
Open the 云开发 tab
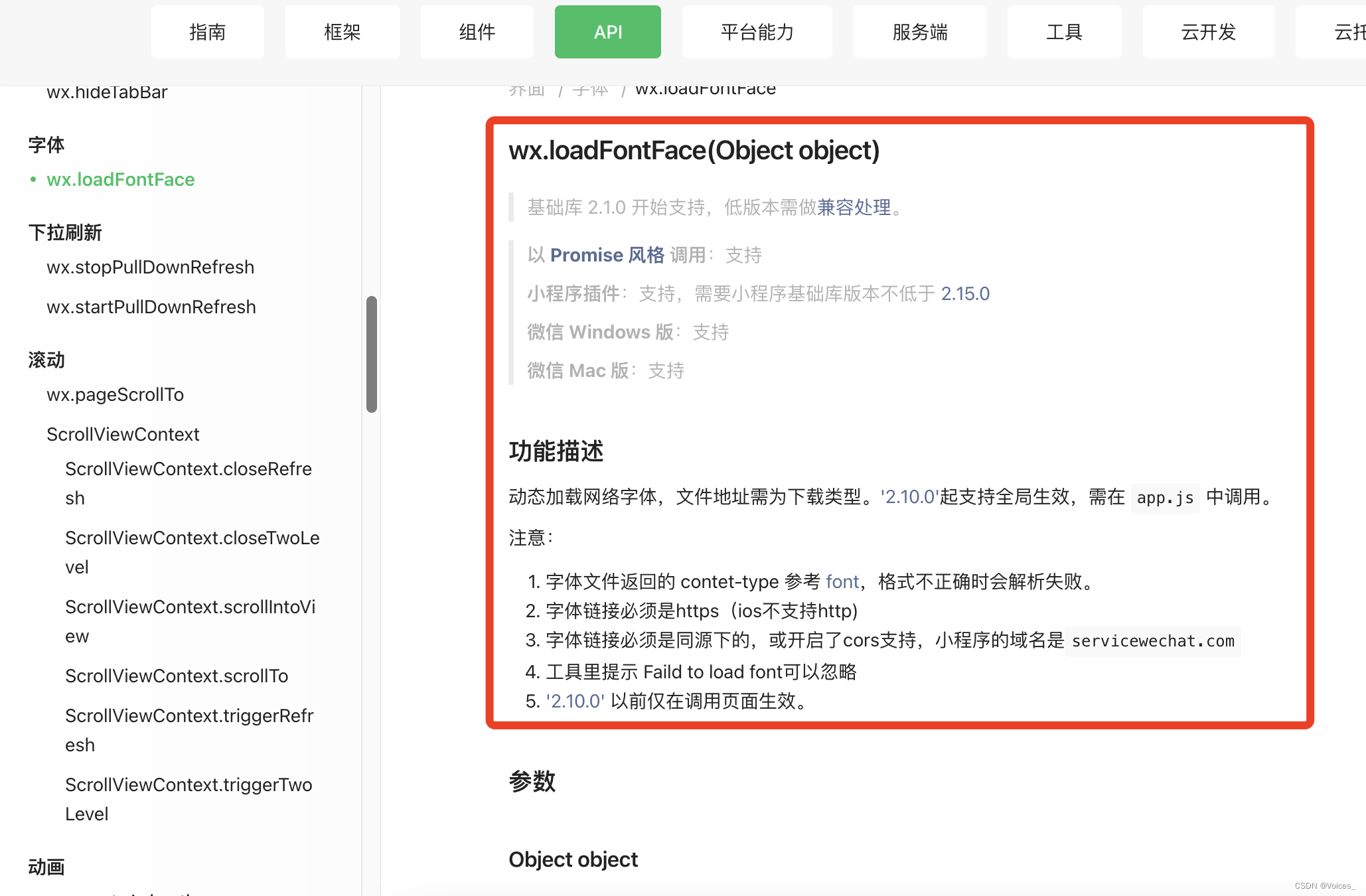1208,31
